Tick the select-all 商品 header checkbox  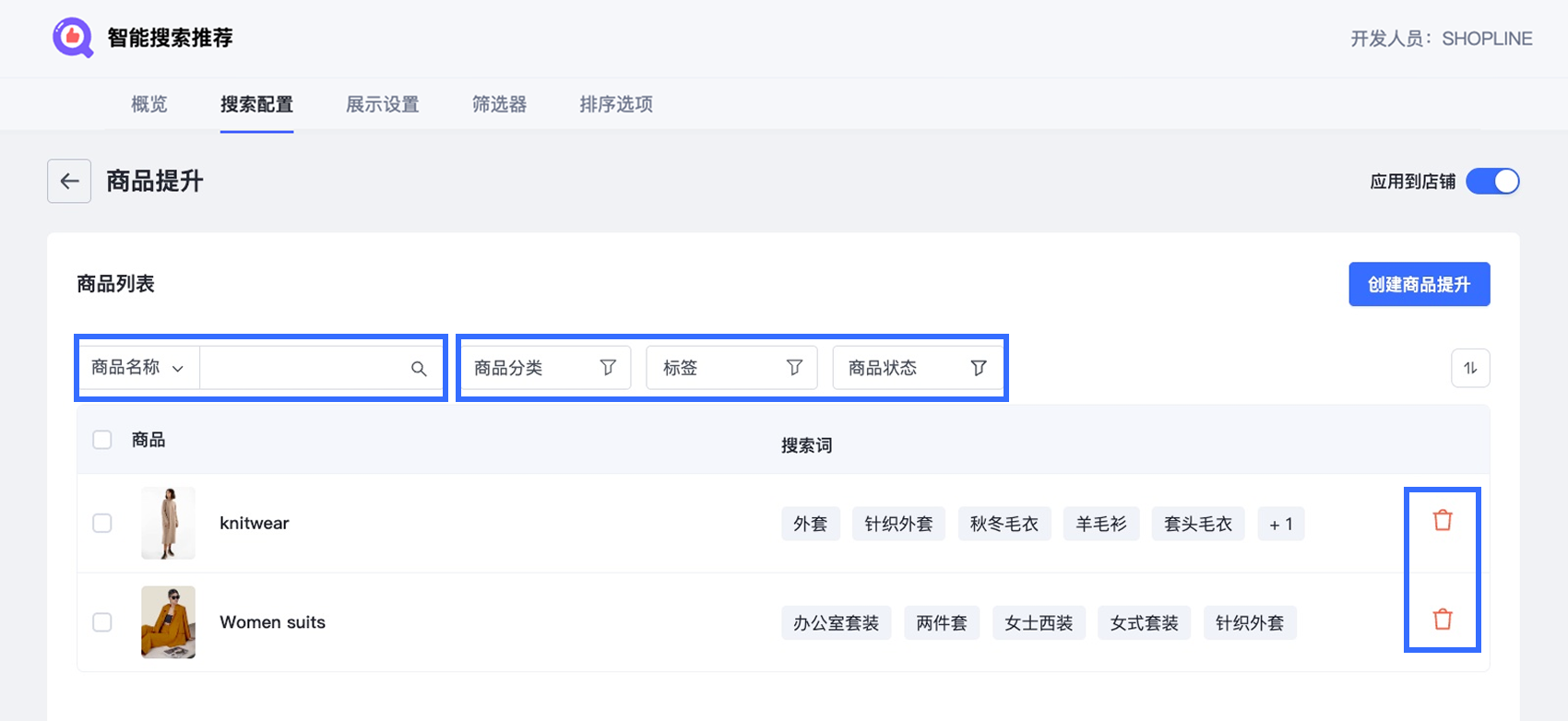pos(102,440)
